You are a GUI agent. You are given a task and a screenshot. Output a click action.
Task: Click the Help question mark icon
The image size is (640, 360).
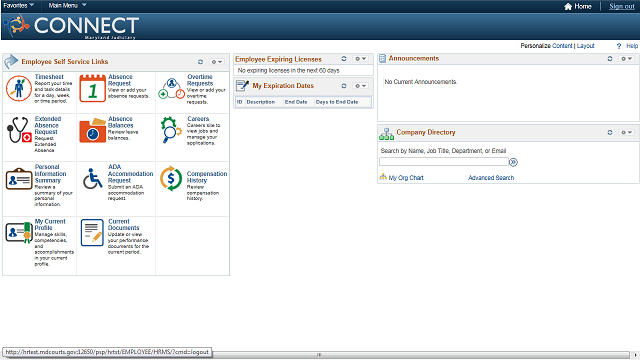coord(619,46)
